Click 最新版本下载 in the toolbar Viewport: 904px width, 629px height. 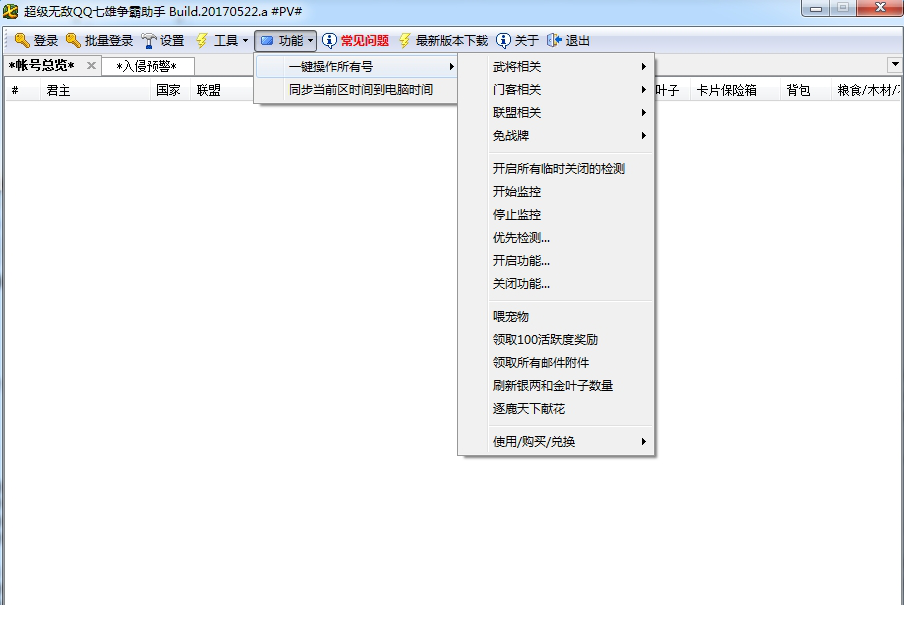443,40
